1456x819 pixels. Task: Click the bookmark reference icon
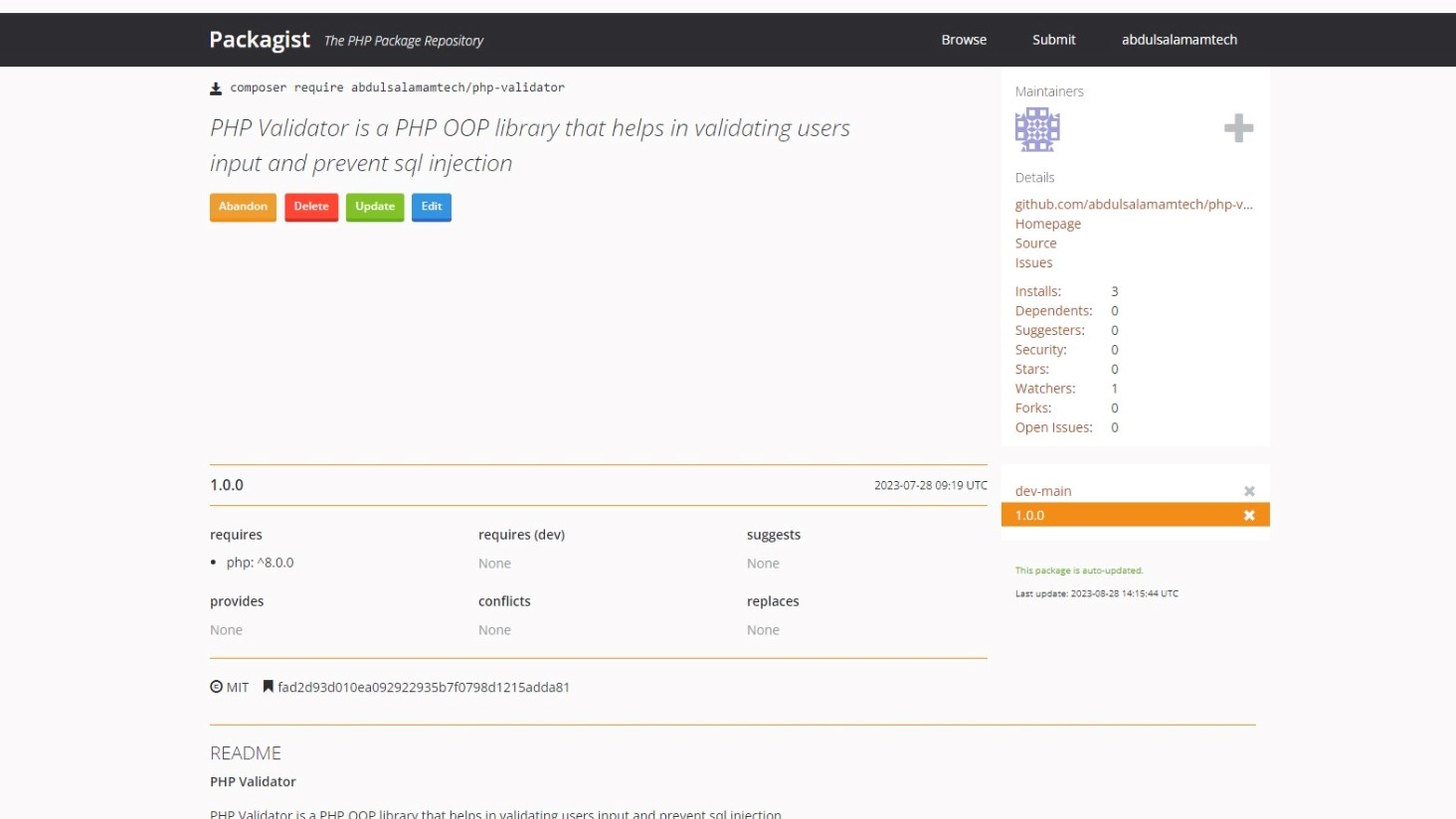coord(268,687)
